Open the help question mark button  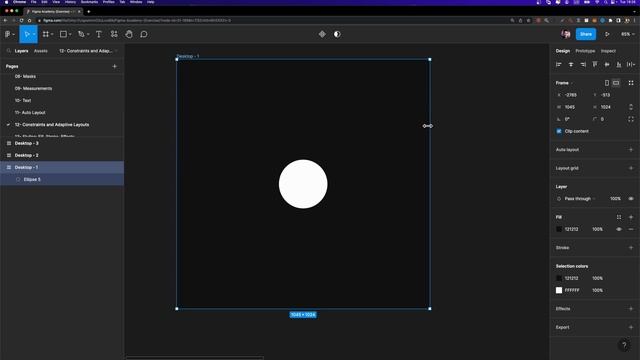pyautogui.click(x=624, y=345)
